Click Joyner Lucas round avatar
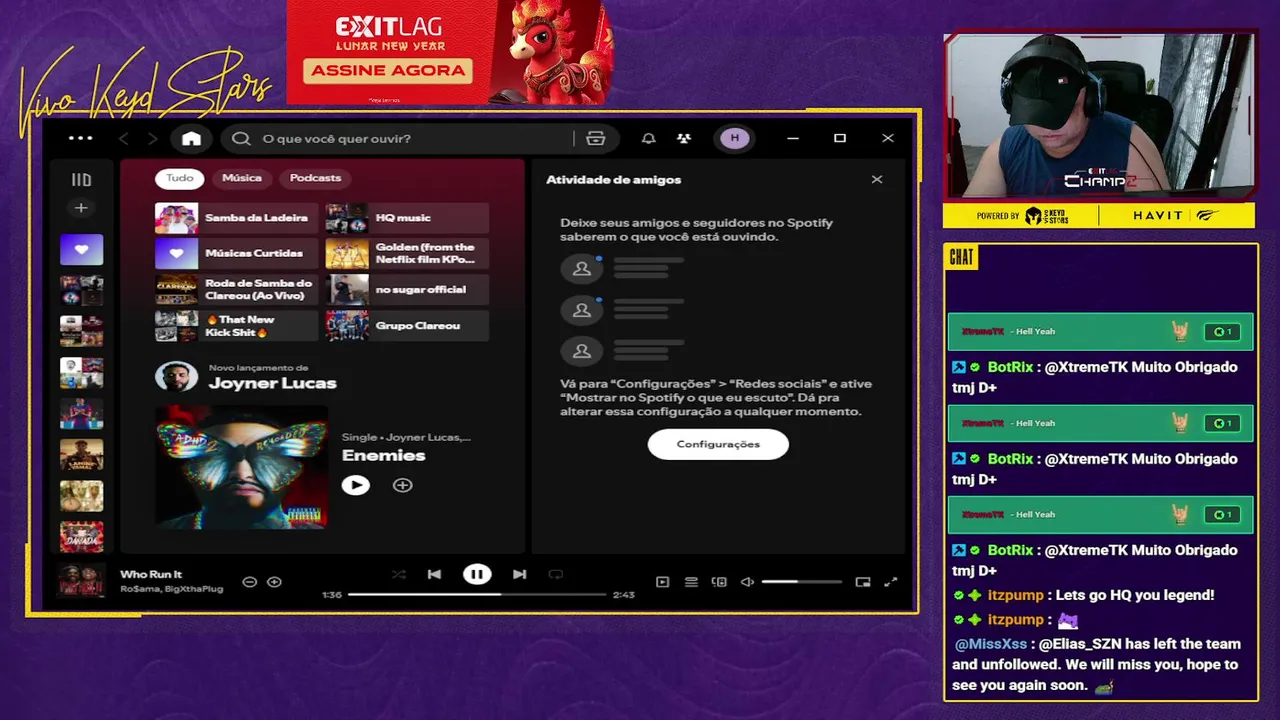This screenshot has width=1280, height=720. point(176,377)
